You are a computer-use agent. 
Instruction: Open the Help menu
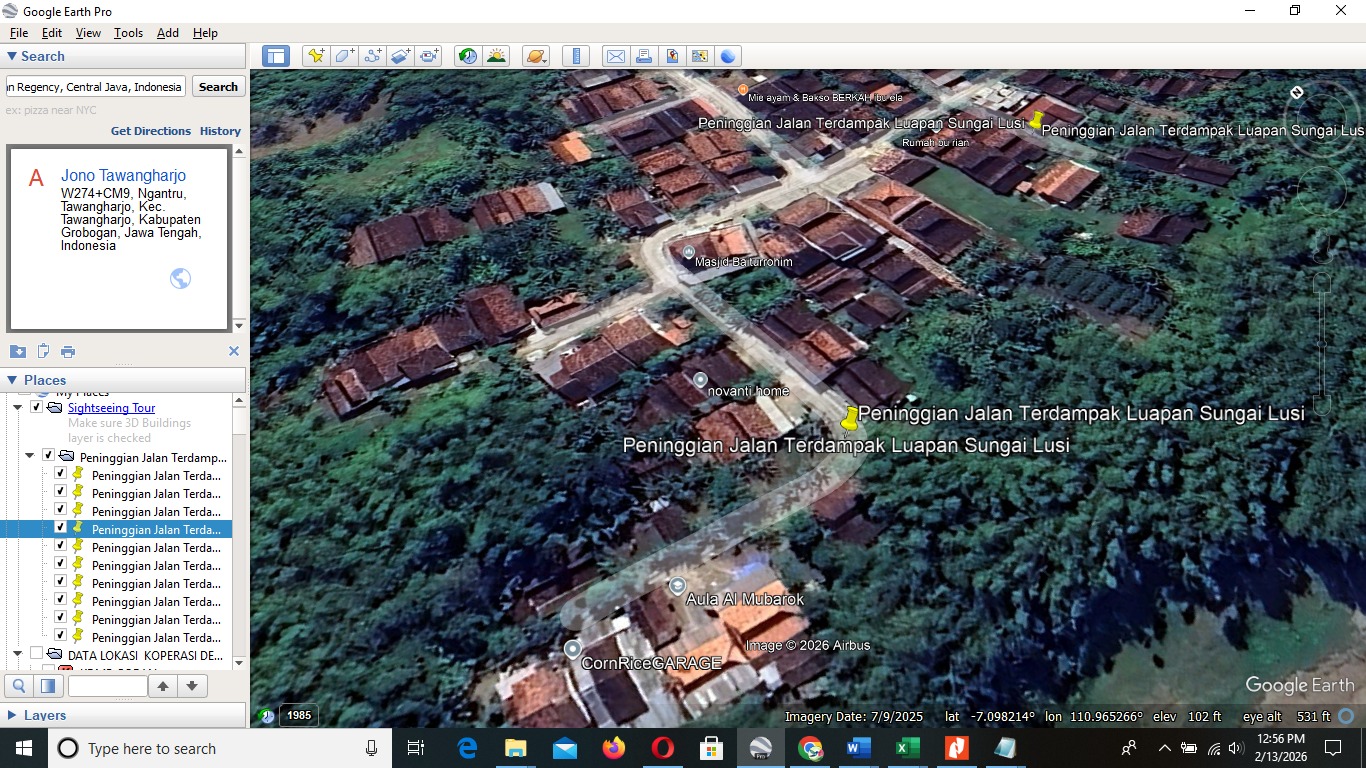[x=205, y=33]
